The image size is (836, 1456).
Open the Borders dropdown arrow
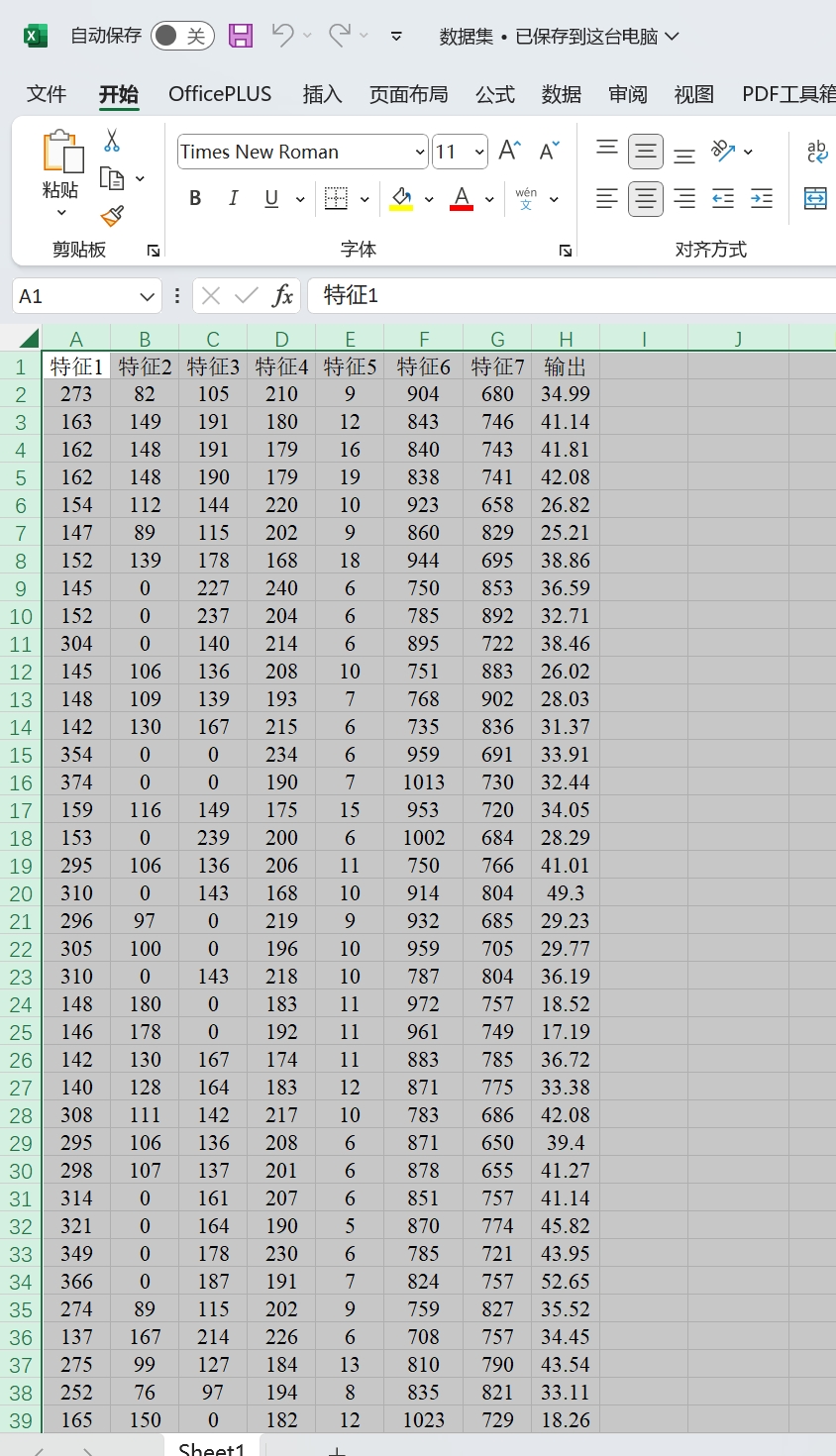(365, 199)
